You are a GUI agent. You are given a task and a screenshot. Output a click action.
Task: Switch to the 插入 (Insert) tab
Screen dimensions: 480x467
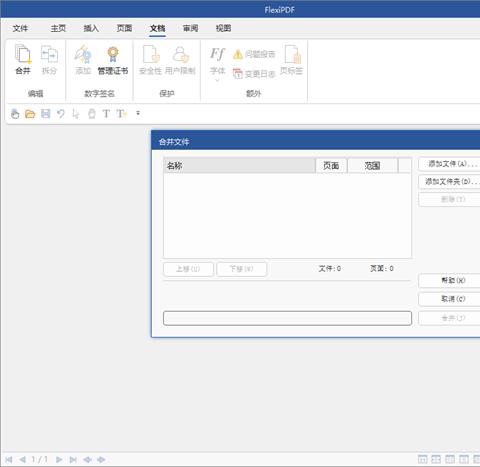pos(91,28)
